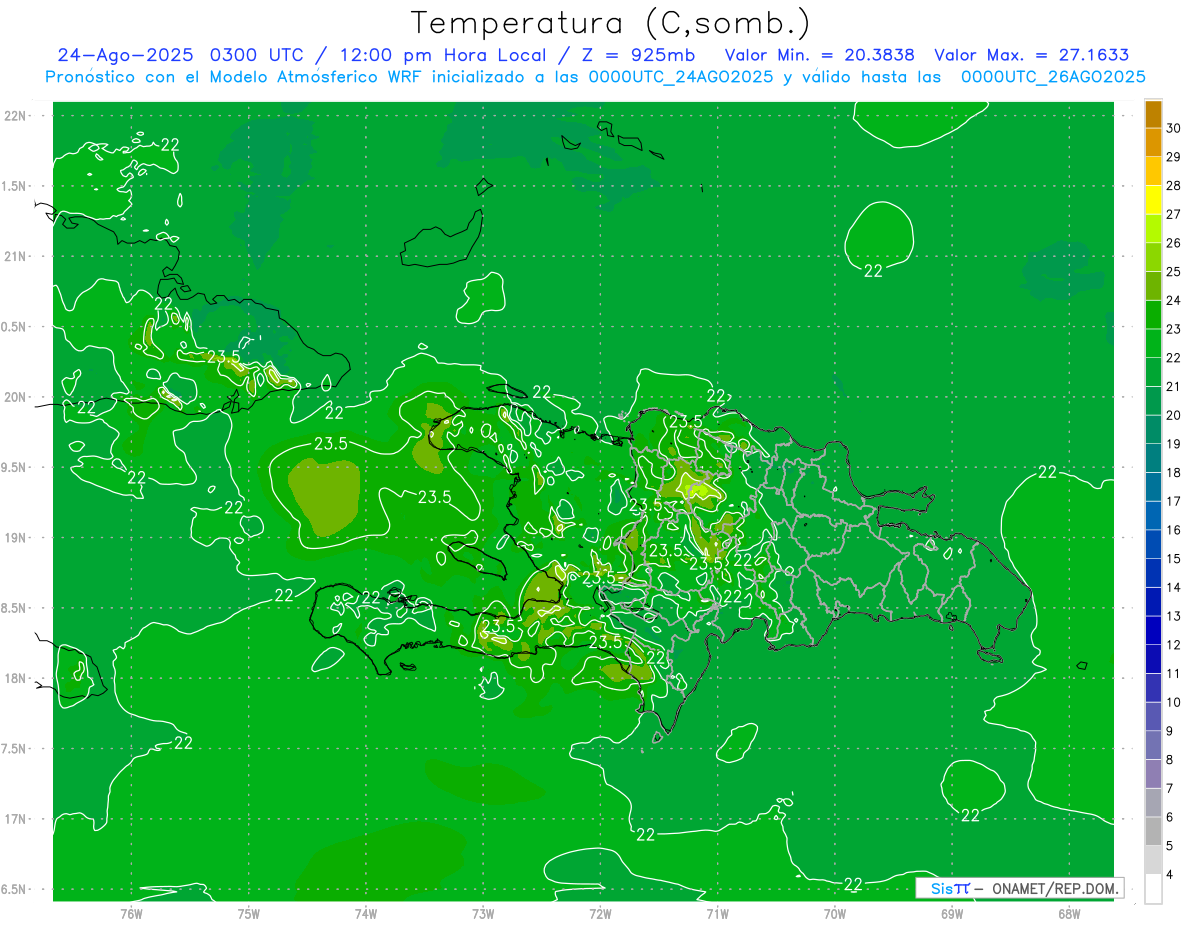Click the colorbar scale label "24"
The image size is (1200, 927).
[x=1174, y=300]
